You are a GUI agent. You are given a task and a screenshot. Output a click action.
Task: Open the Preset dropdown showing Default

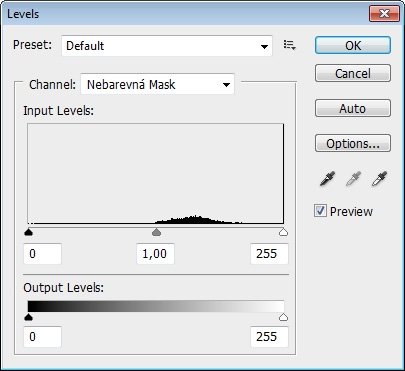coord(167,46)
